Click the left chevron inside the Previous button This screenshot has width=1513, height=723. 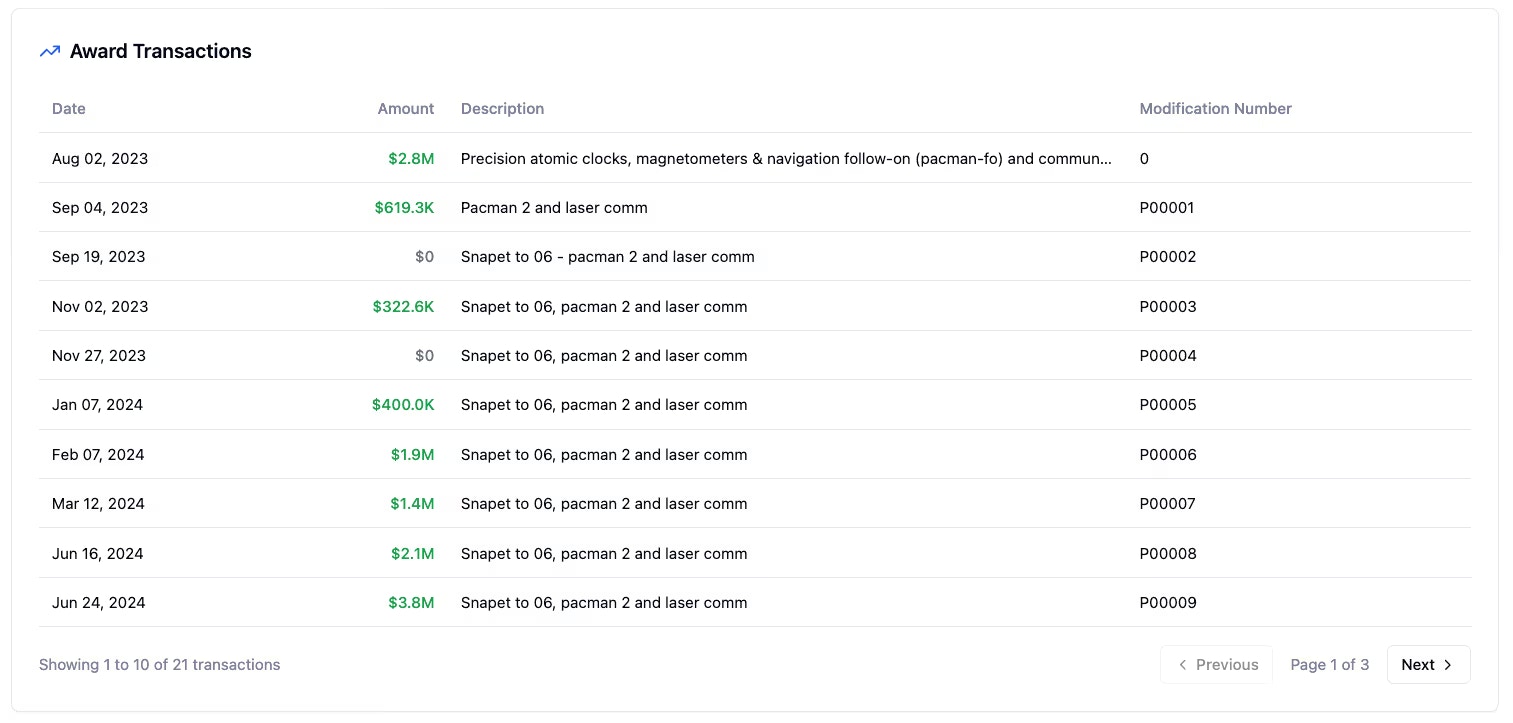pos(1183,664)
